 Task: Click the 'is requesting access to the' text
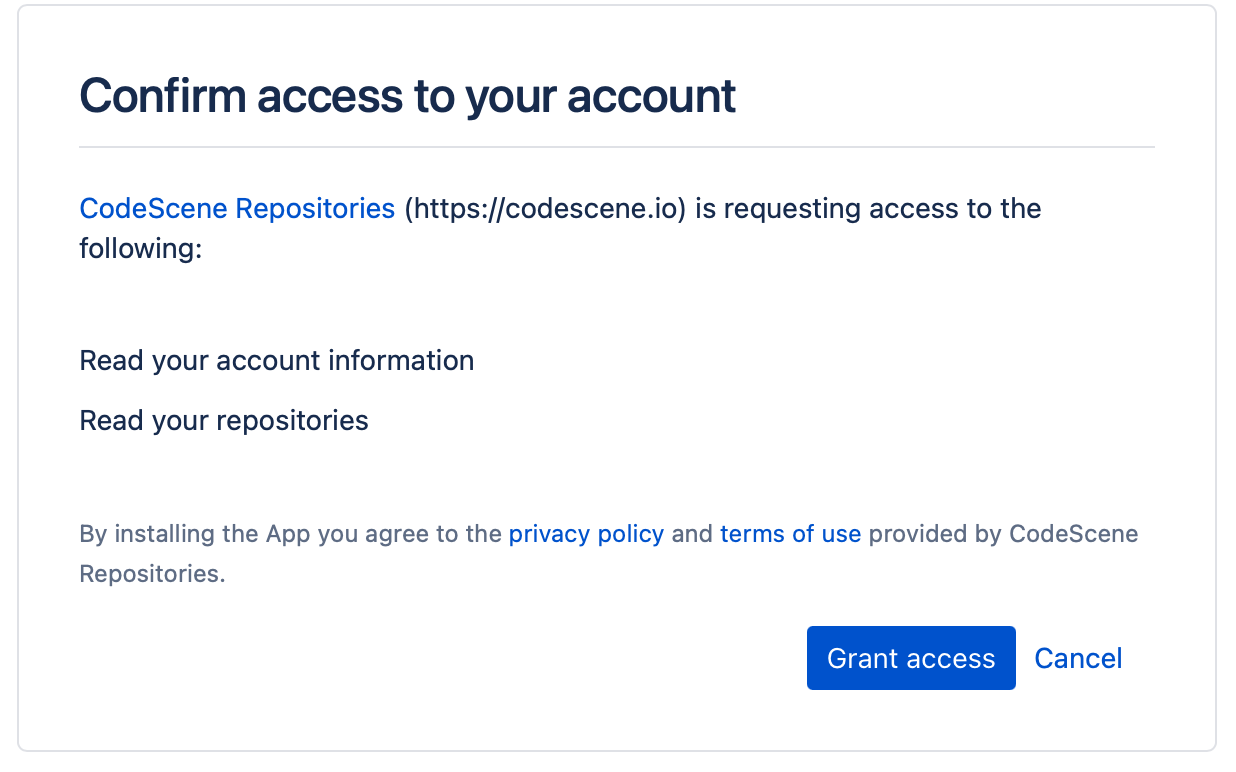(868, 208)
